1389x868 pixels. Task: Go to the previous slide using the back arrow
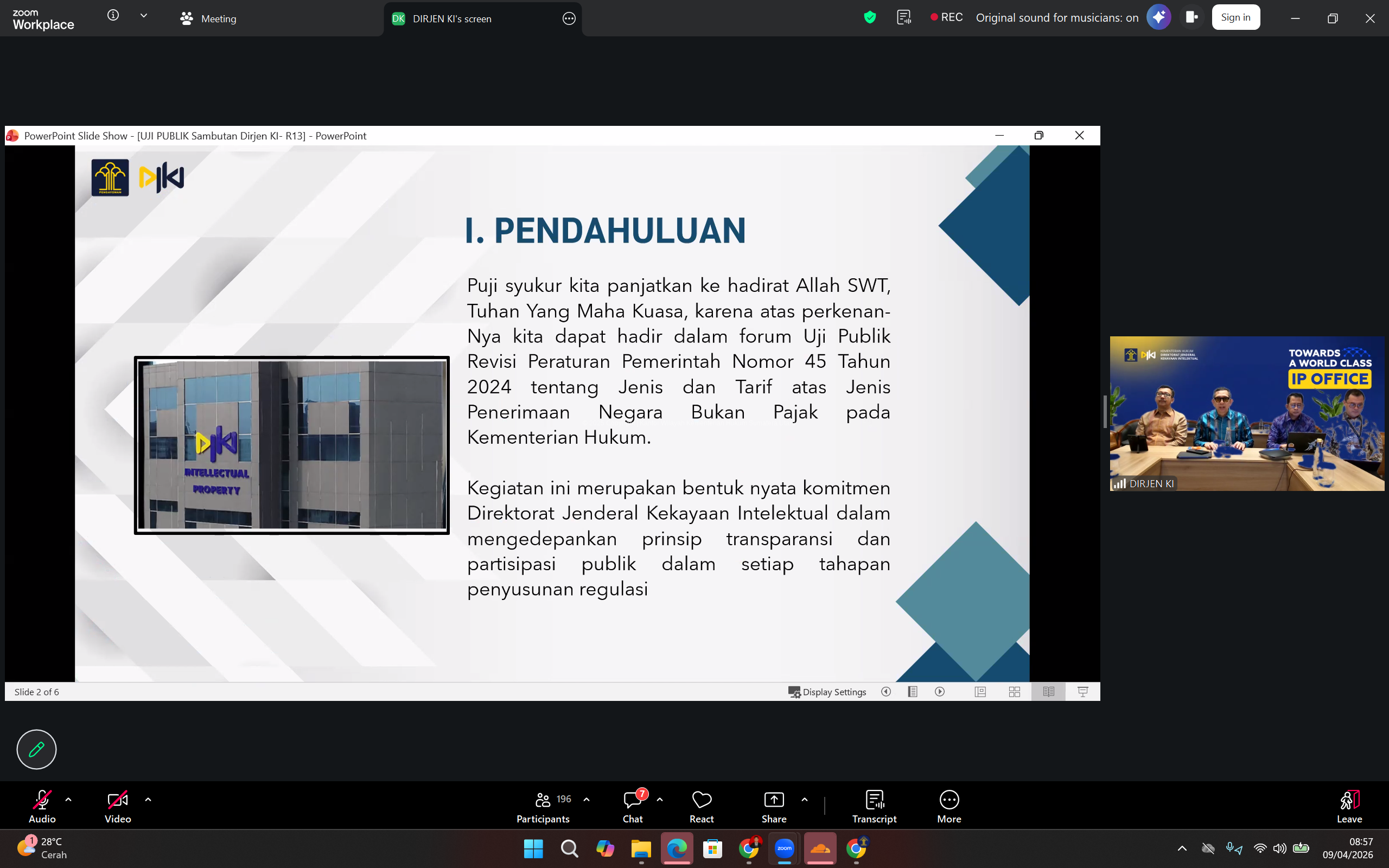pos(885,692)
